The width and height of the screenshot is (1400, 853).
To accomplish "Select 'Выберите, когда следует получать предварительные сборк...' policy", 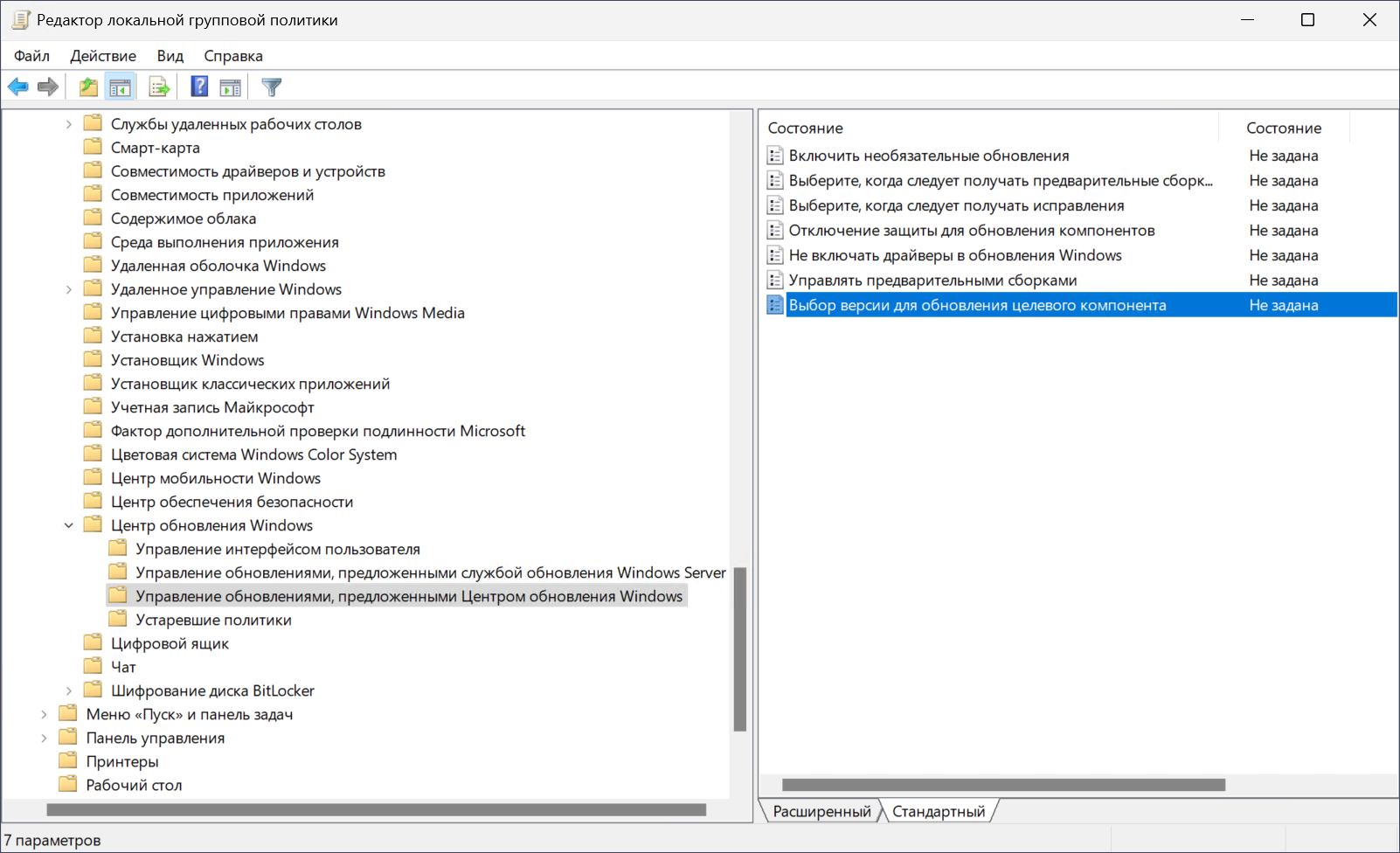I will click(x=1001, y=181).
